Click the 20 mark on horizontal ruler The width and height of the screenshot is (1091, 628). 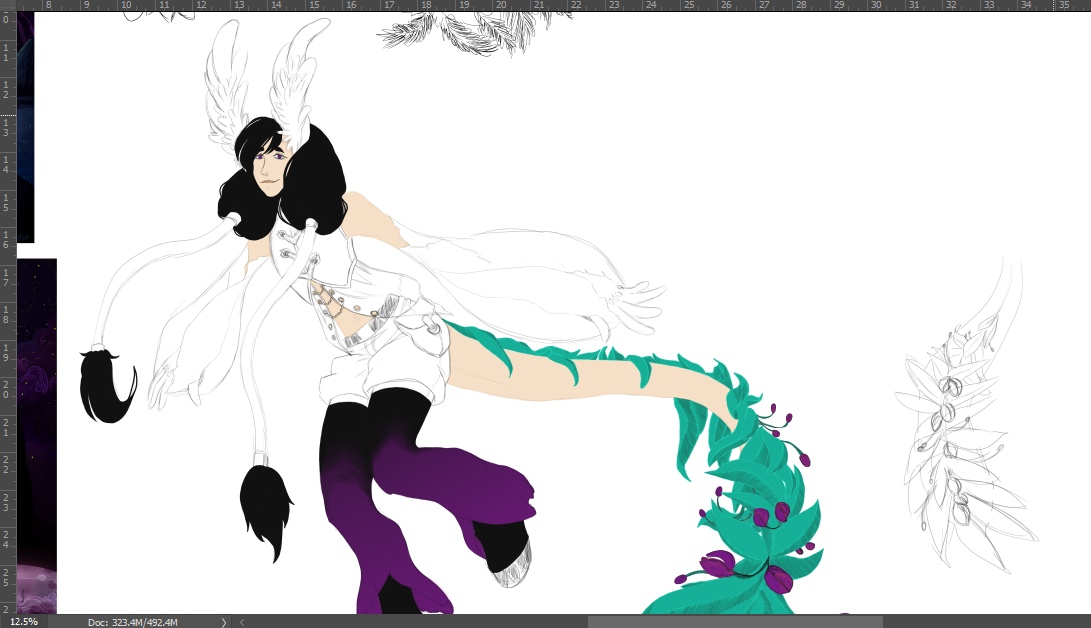[x=498, y=5]
